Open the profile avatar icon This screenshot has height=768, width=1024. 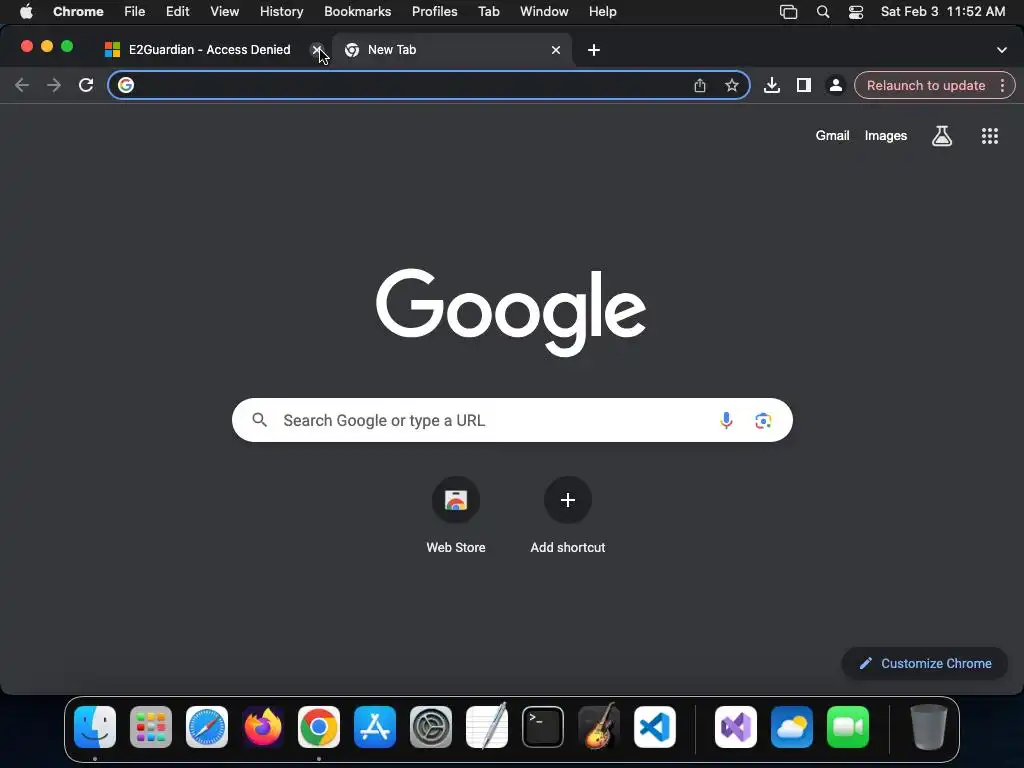coord(835,85)
